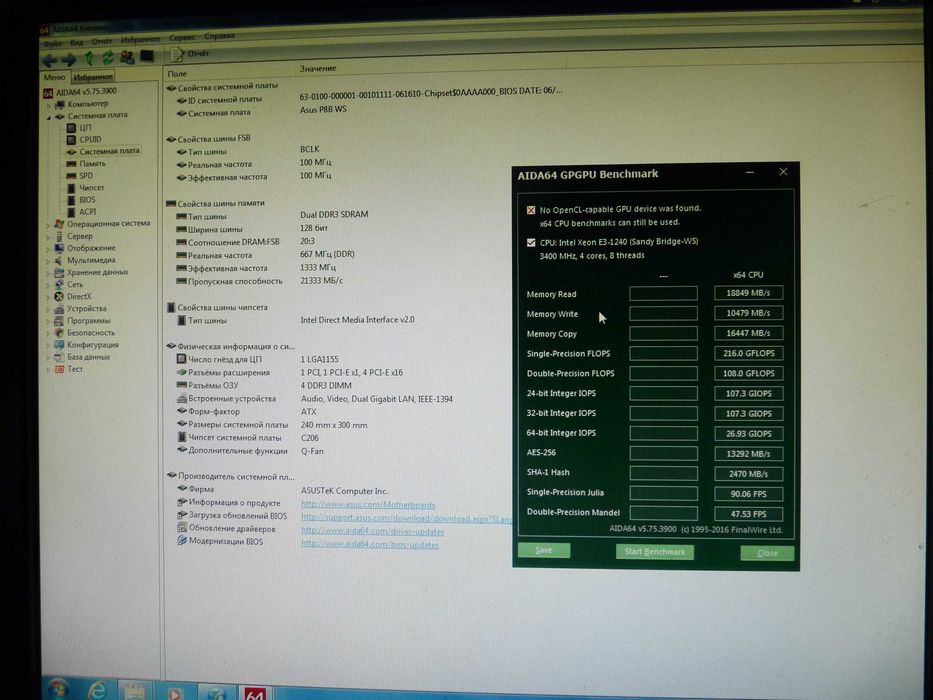Click the Поле column header
Screen dimensions: 933x700
click(x=177, y=74)
